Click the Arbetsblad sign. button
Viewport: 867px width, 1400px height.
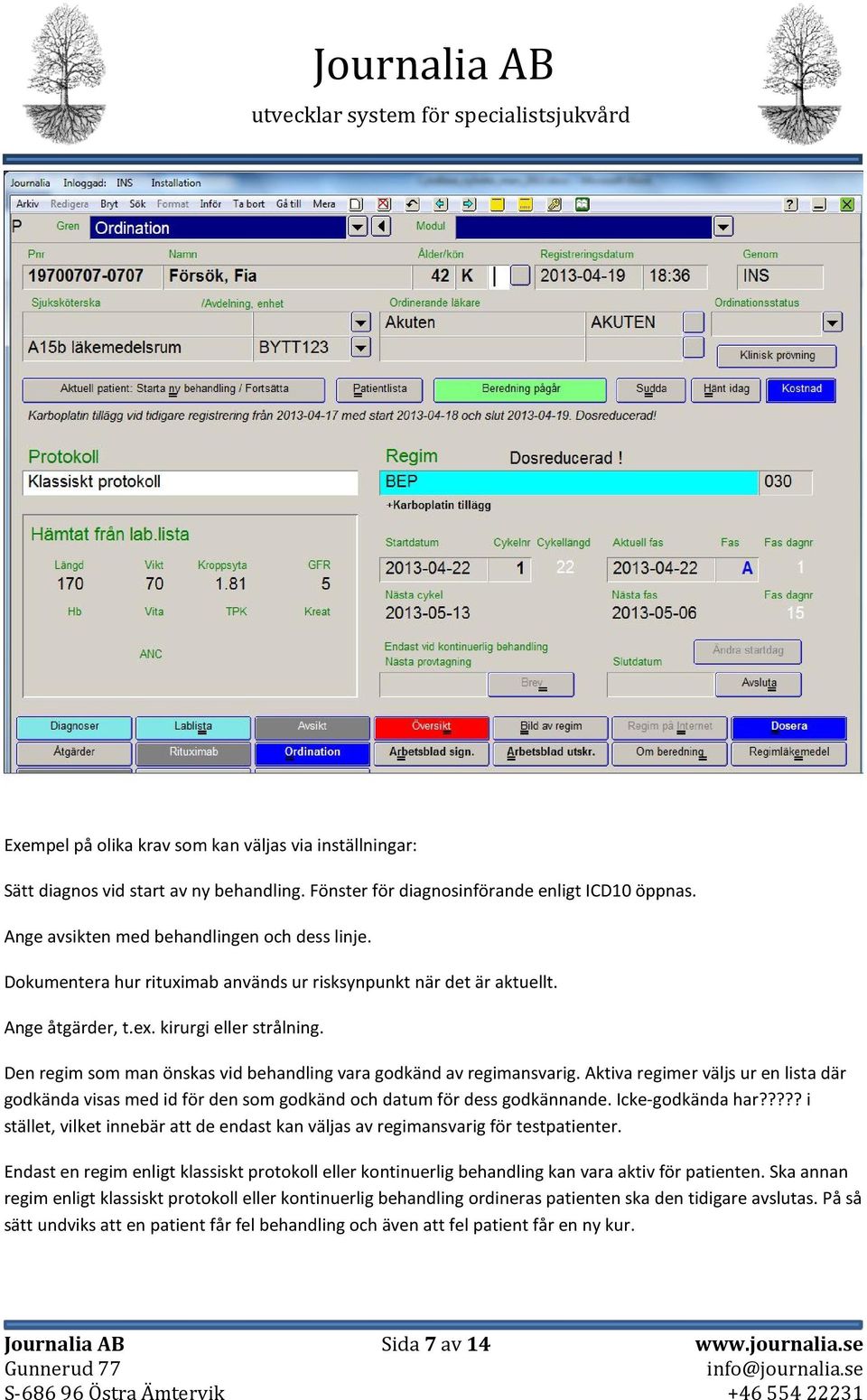click(432, 752)
